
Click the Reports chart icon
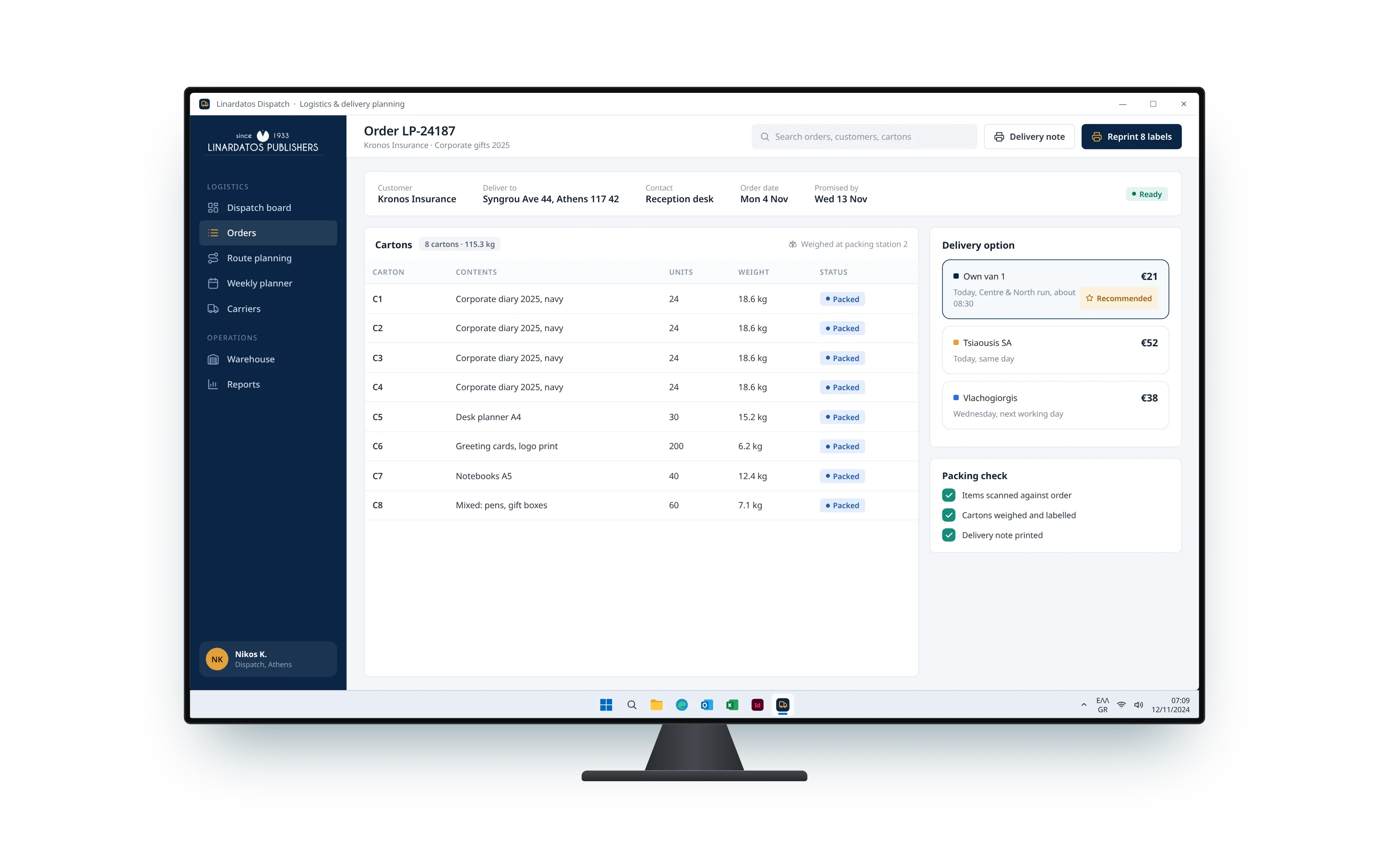[213, 385]
